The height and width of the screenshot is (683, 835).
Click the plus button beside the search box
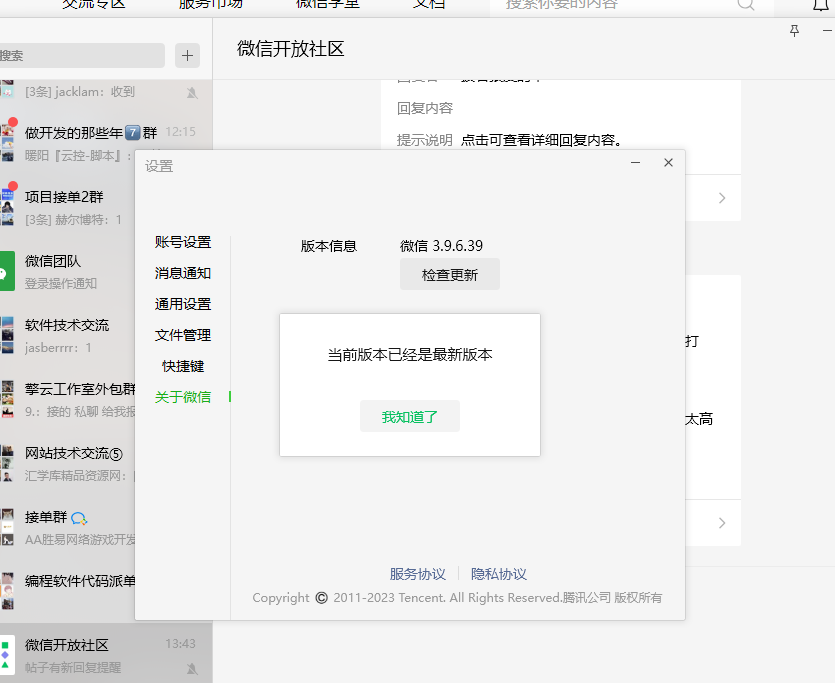tap(187, 55)
